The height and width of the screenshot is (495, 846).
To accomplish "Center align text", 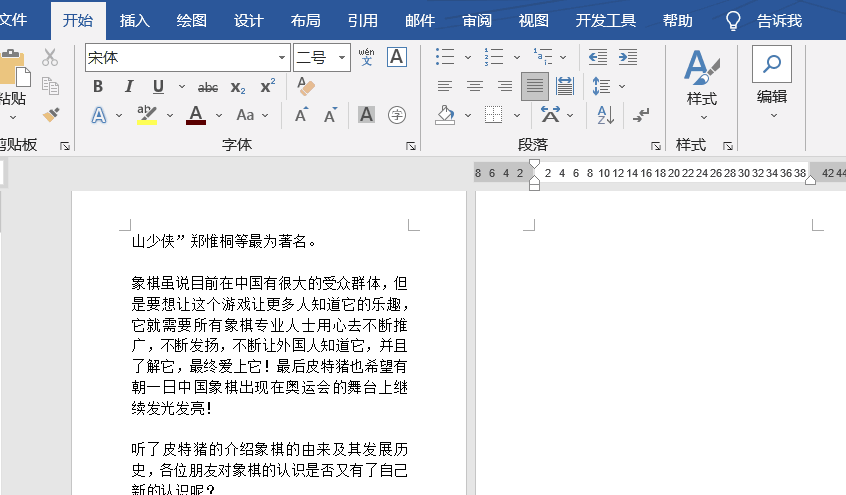I will click(x=475, y=86).
